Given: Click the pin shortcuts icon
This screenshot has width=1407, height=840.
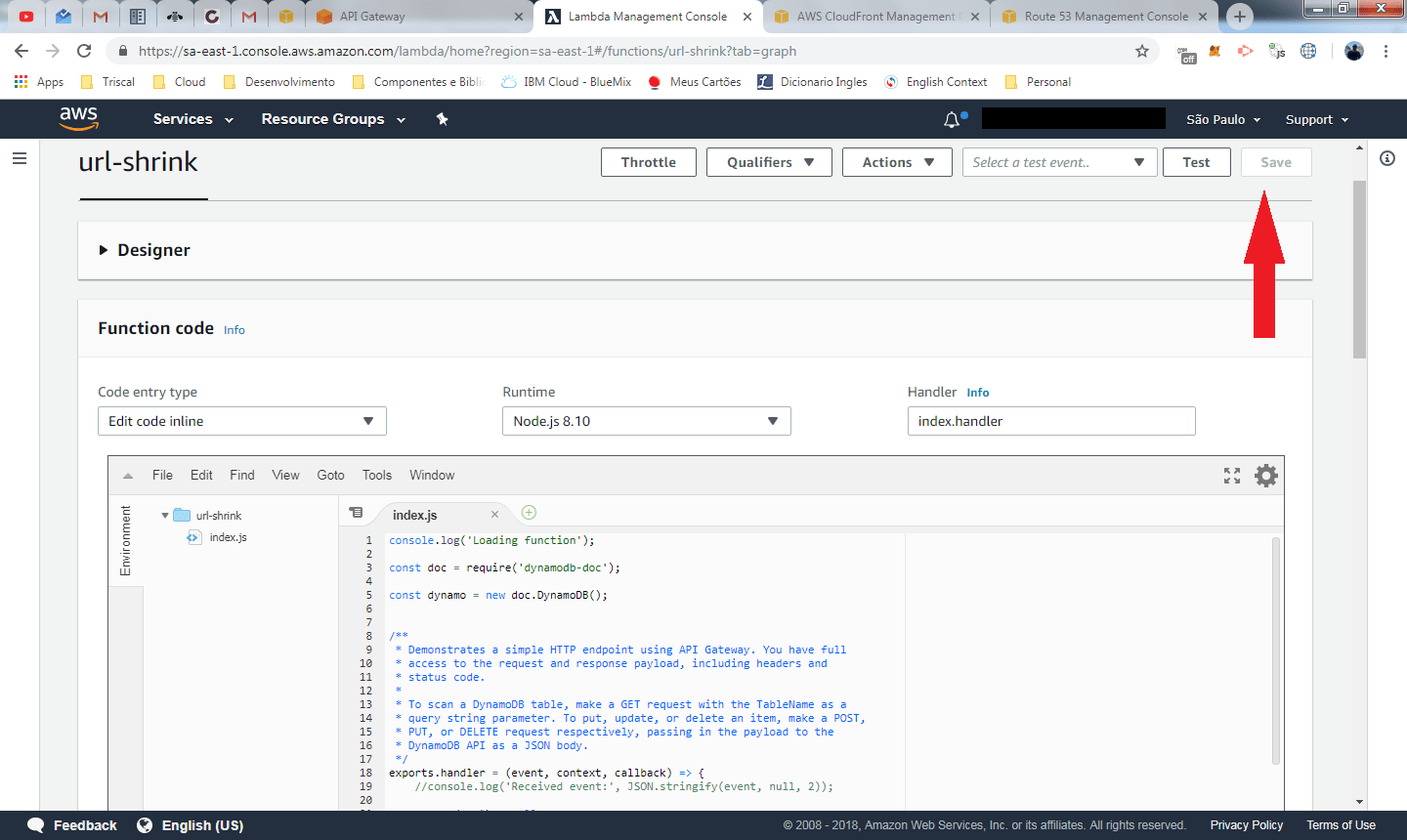Looking at the screenshot, I should pos(442,119).
